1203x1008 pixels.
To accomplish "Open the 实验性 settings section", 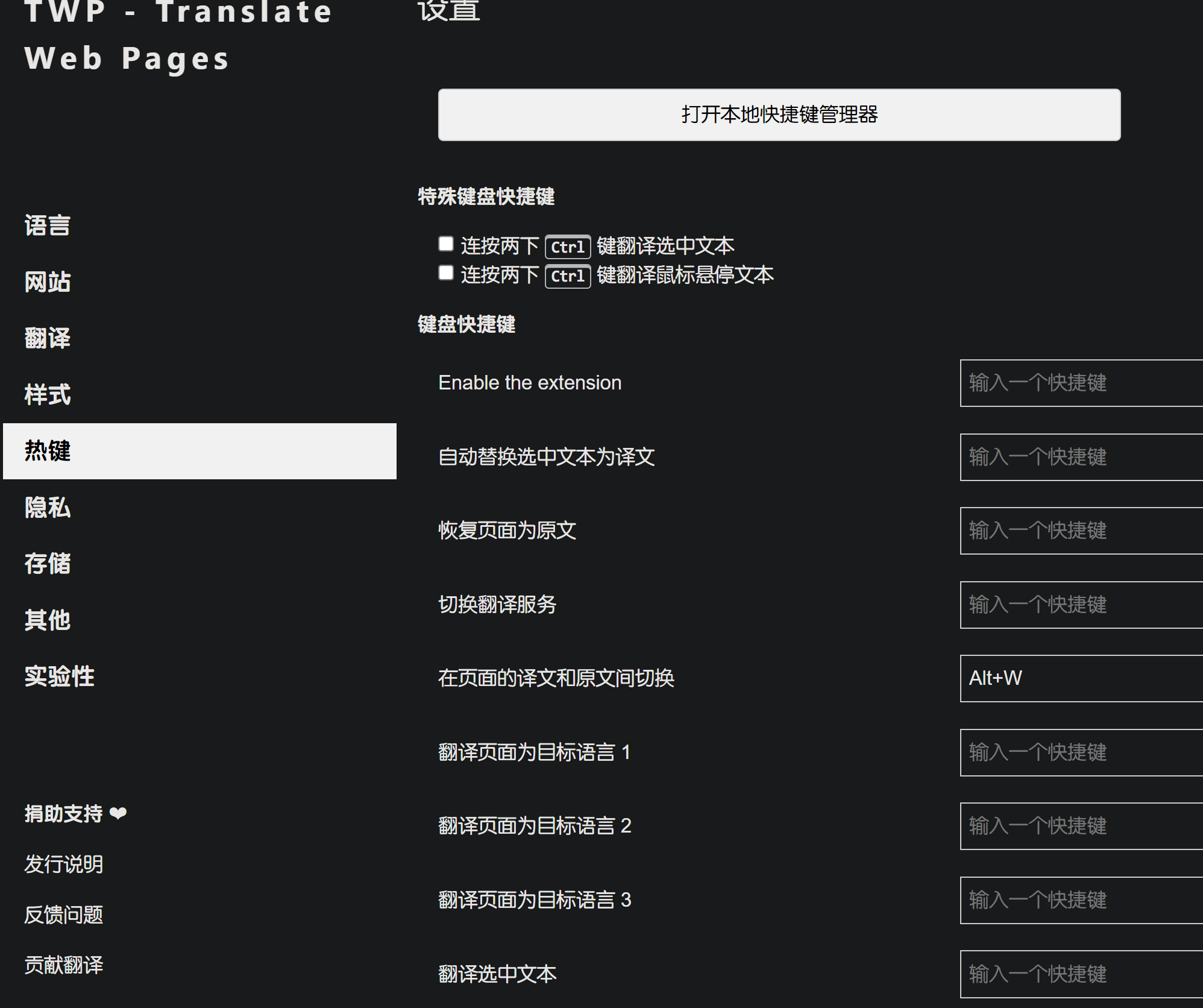I will pos(60,676).
